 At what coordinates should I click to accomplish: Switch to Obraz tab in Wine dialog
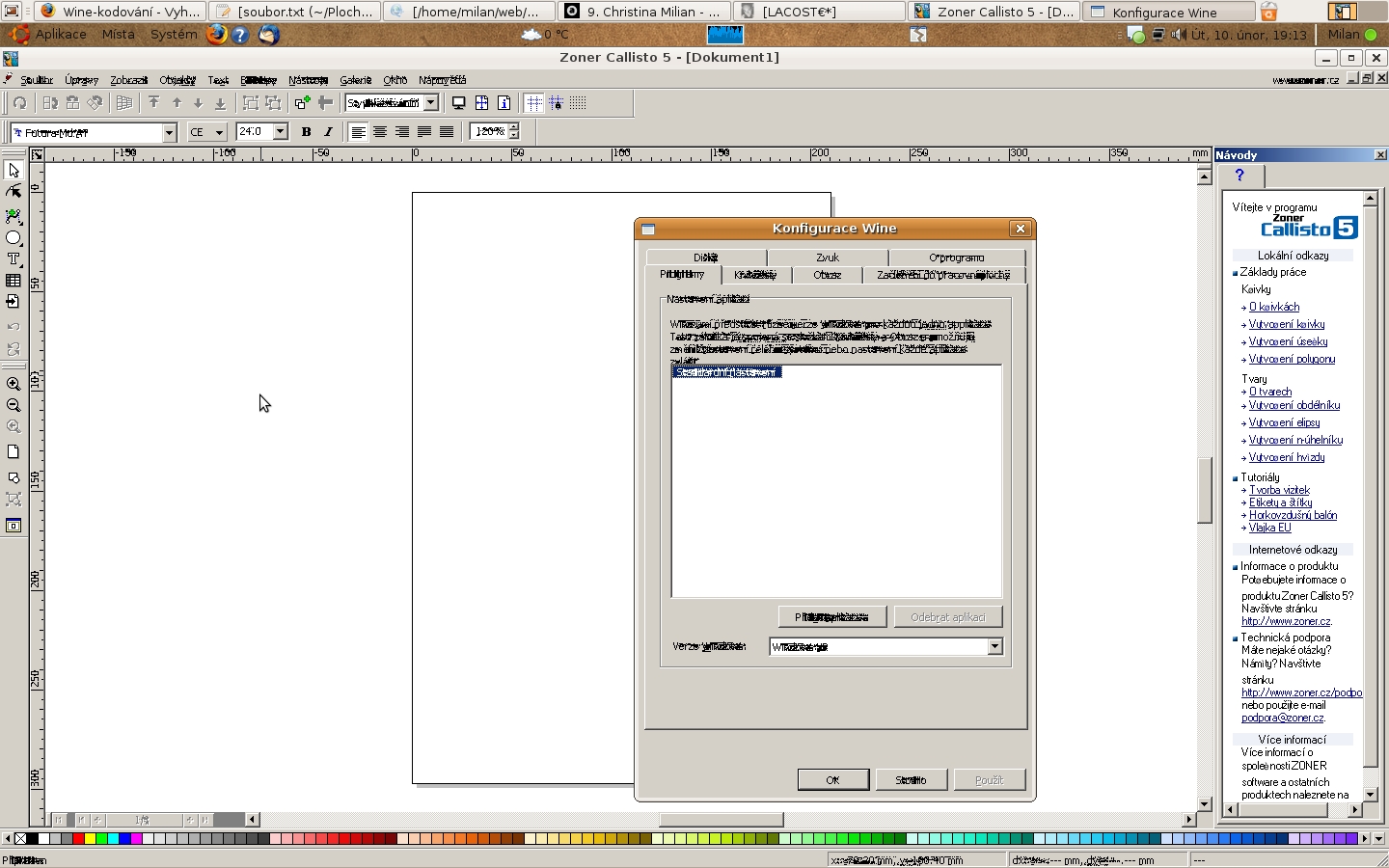coord(828,275)
